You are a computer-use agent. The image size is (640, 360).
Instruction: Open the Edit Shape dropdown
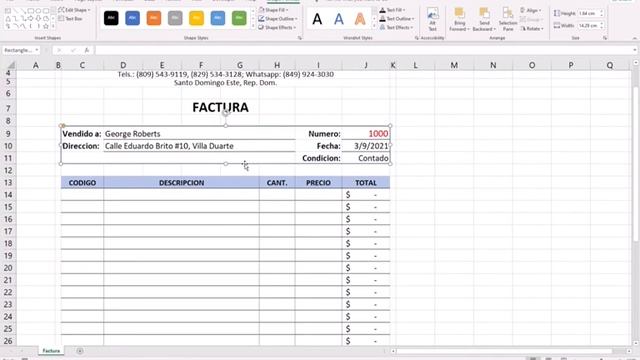[x=74, y=9]
